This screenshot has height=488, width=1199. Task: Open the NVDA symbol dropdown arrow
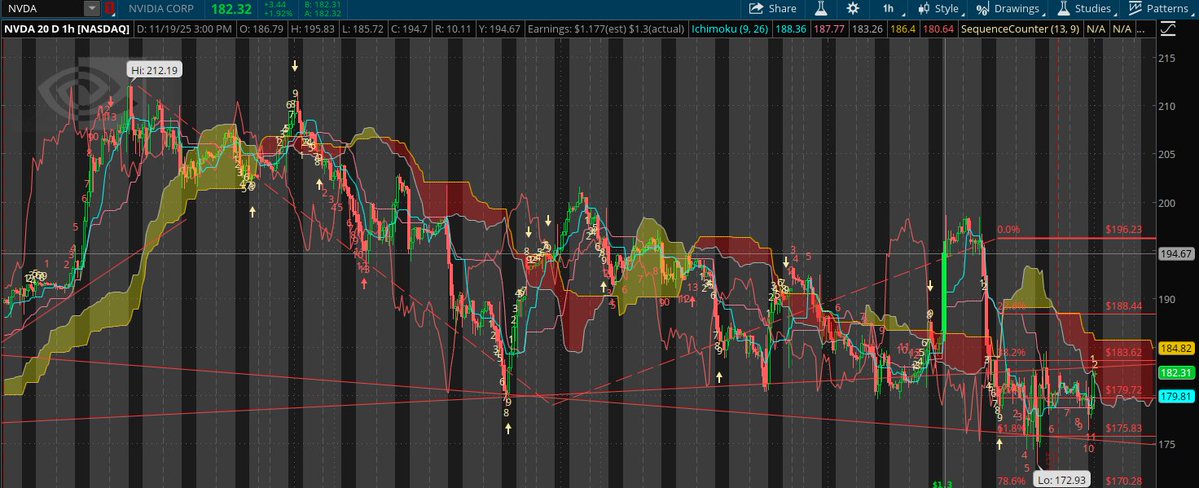[93, 8]
